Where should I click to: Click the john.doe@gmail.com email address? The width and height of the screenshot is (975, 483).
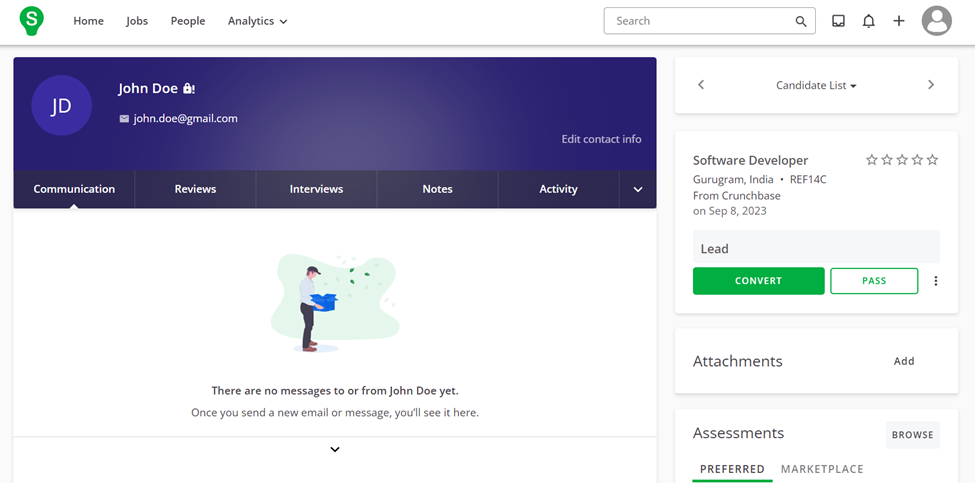coord(185,119)
